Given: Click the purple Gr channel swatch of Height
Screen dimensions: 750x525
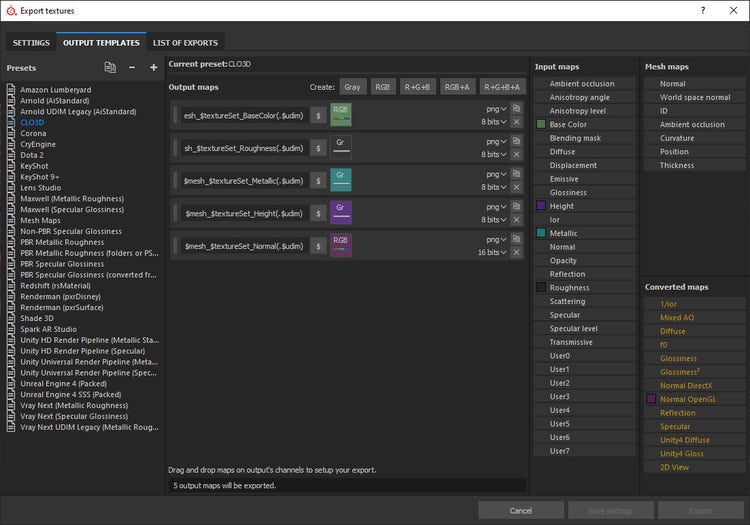Looking at the screenshot, I should [x=341, y=213].
